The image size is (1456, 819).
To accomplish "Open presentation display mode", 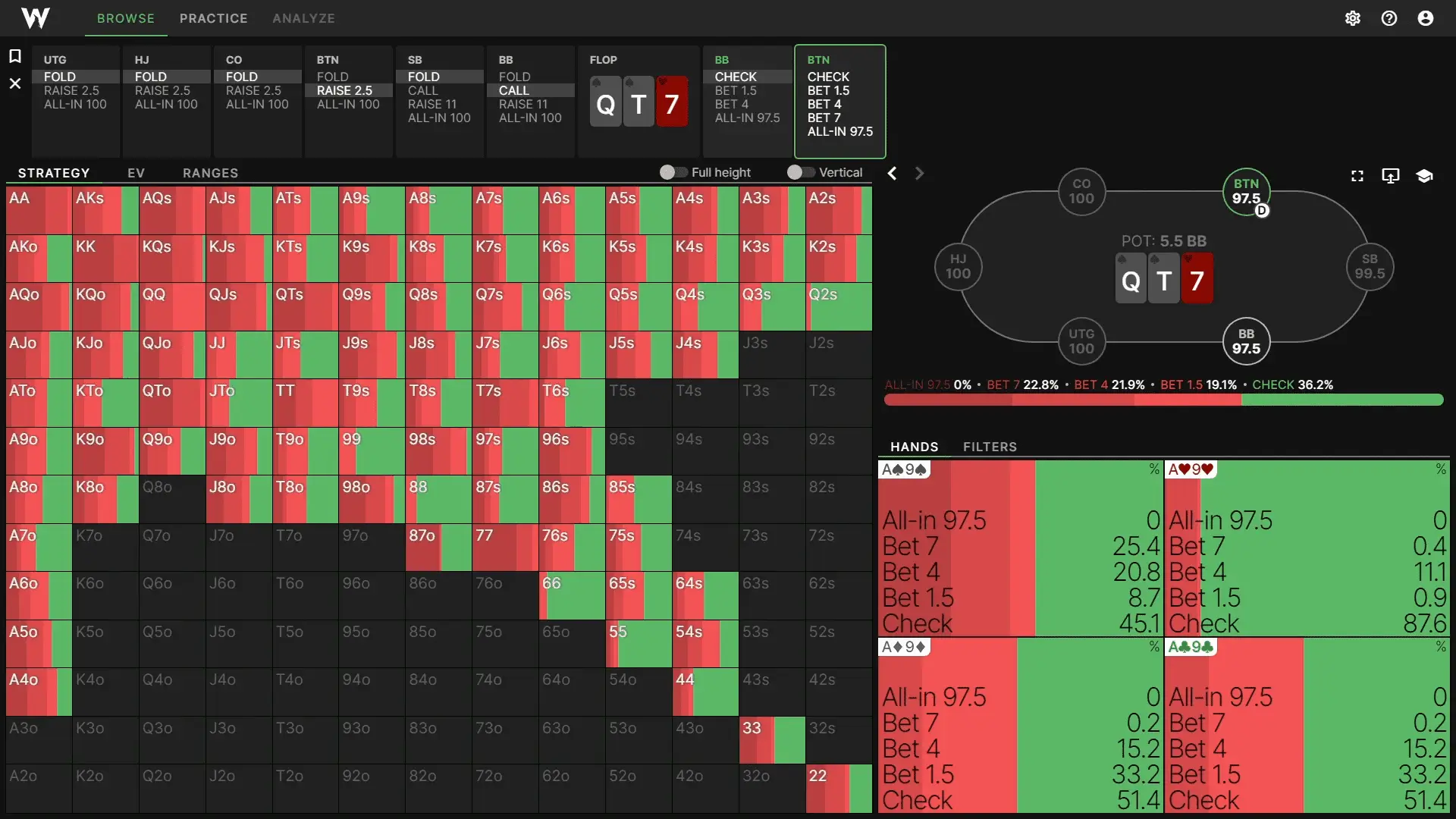I will 1391,175.
